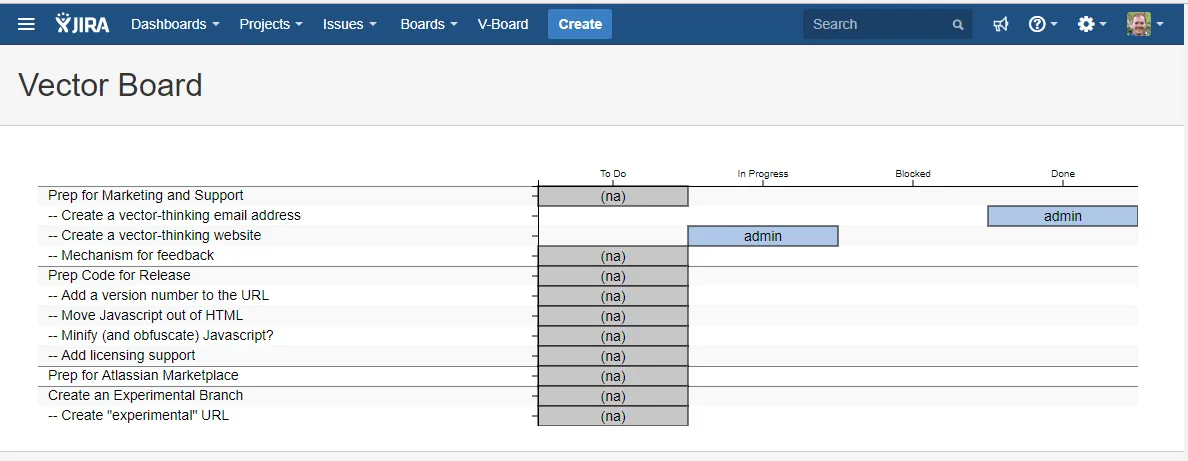Click 'Create "experimental" URL' row label
The image size is (1188, 461).
click(139, 416)
